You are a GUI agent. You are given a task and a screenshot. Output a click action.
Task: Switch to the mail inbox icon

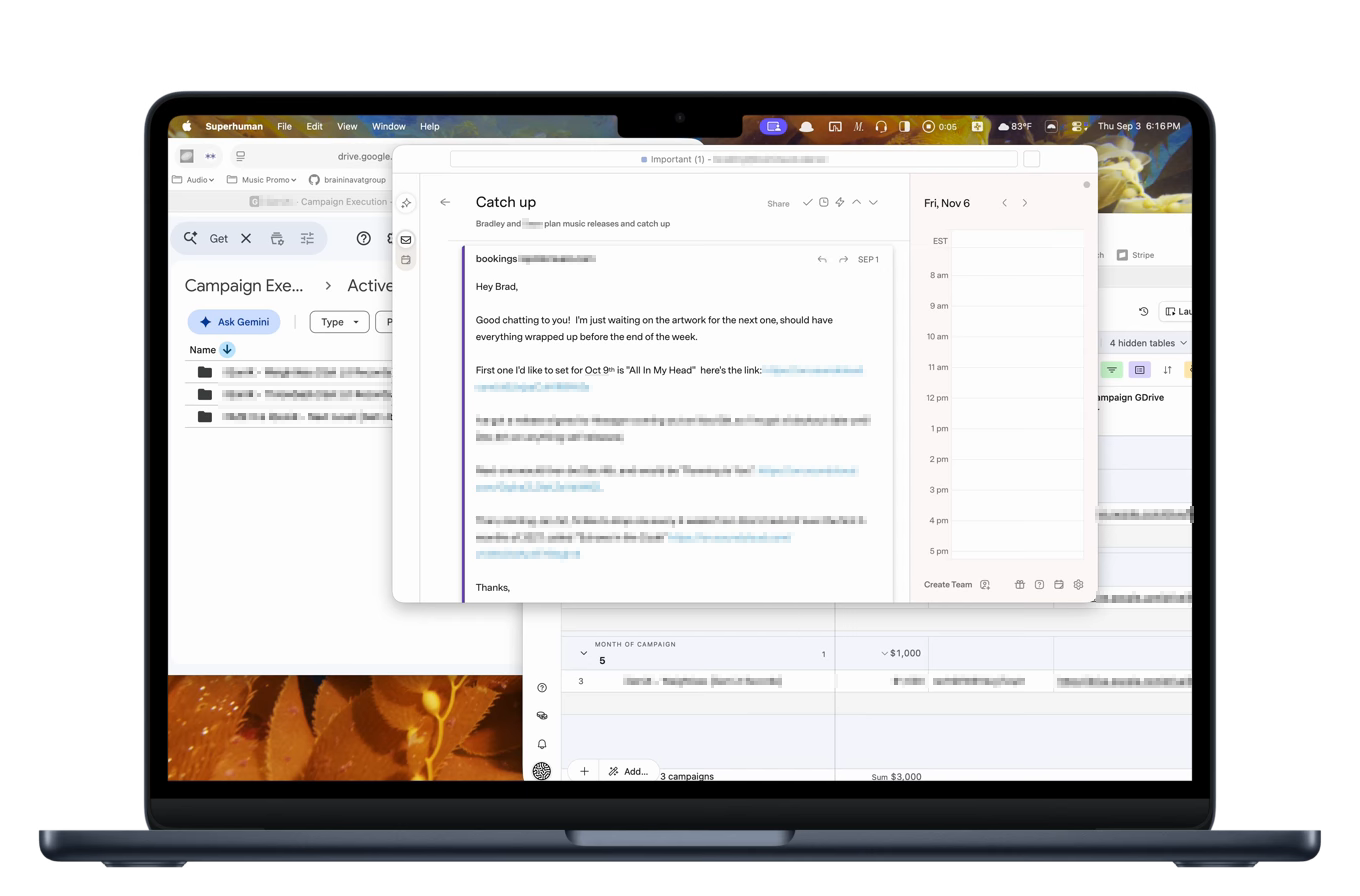point(406,240)
